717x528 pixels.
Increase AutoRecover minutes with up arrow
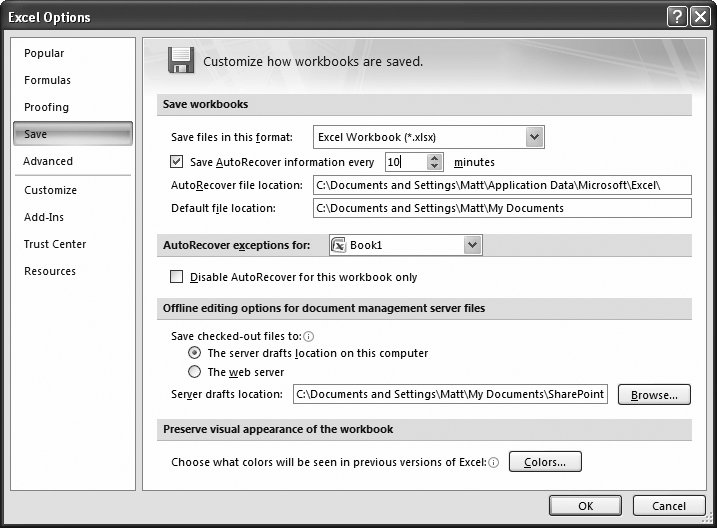click(x=434, y=157)
